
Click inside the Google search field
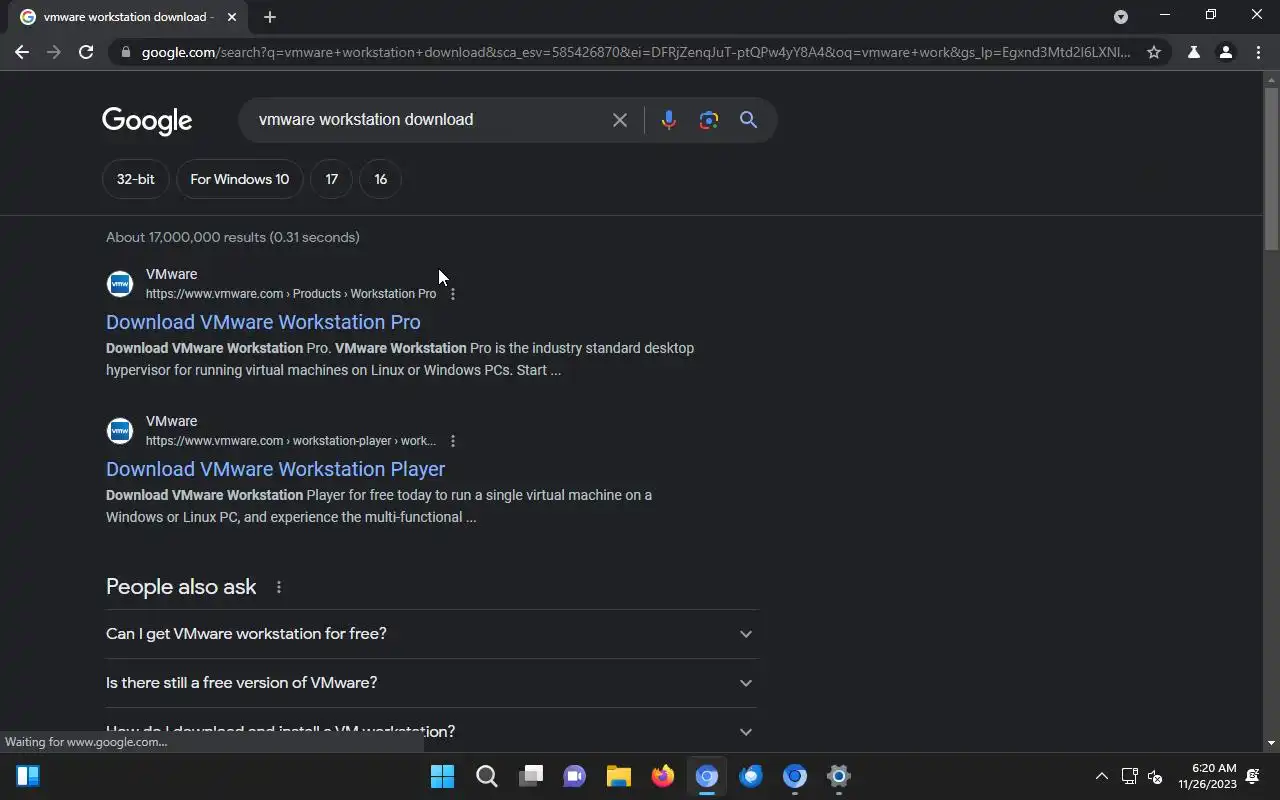425,120
